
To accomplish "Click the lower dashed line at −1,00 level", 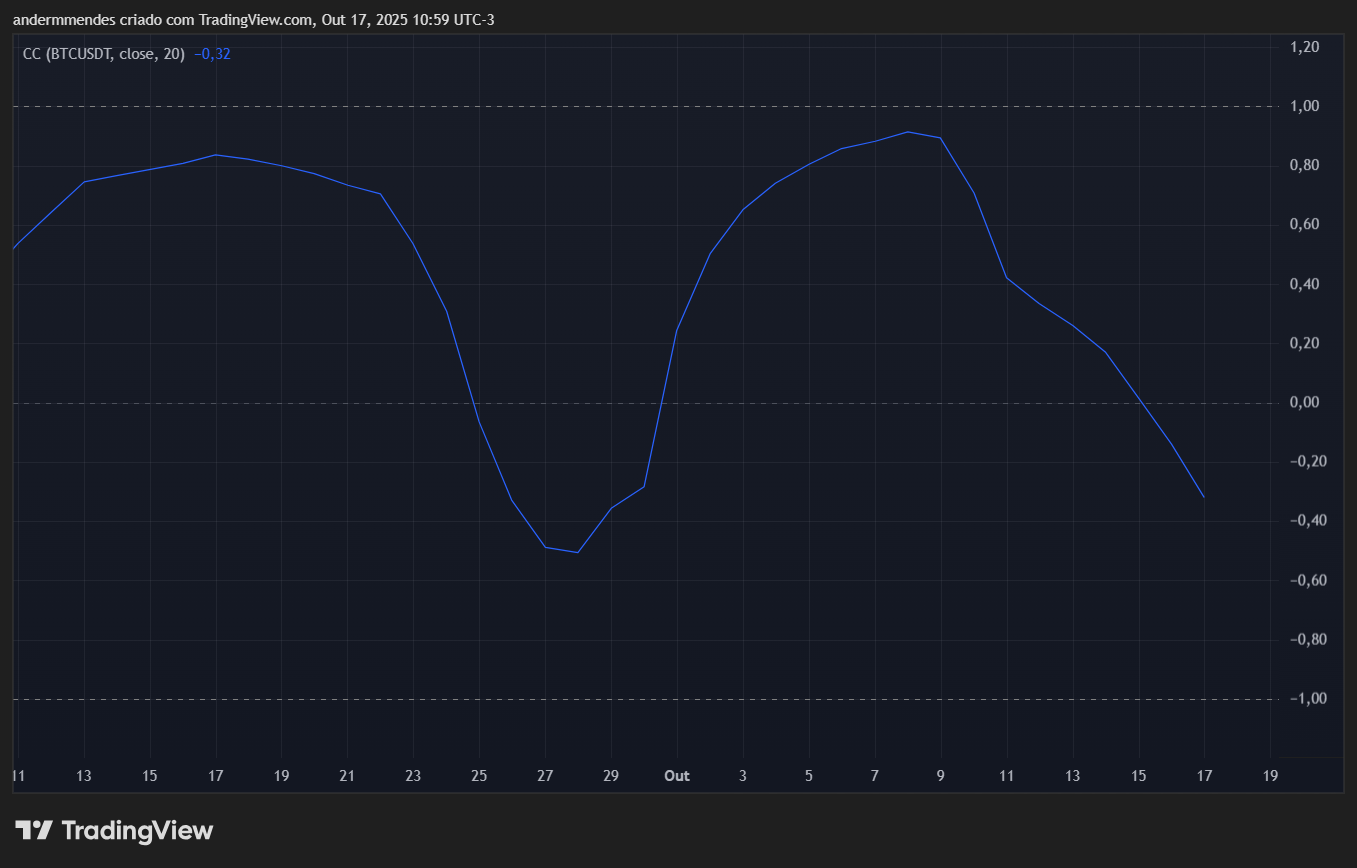I will tap(640, 699).
